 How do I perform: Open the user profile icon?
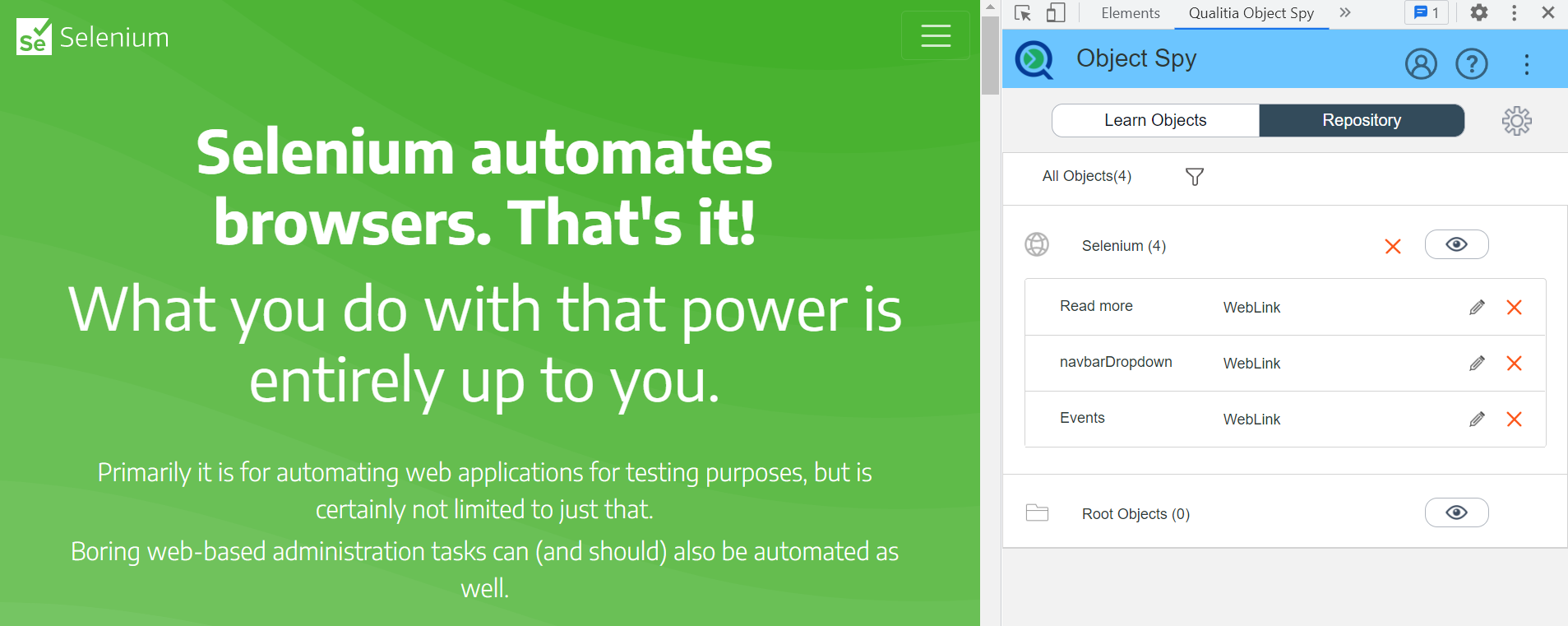coord(1420,63)
